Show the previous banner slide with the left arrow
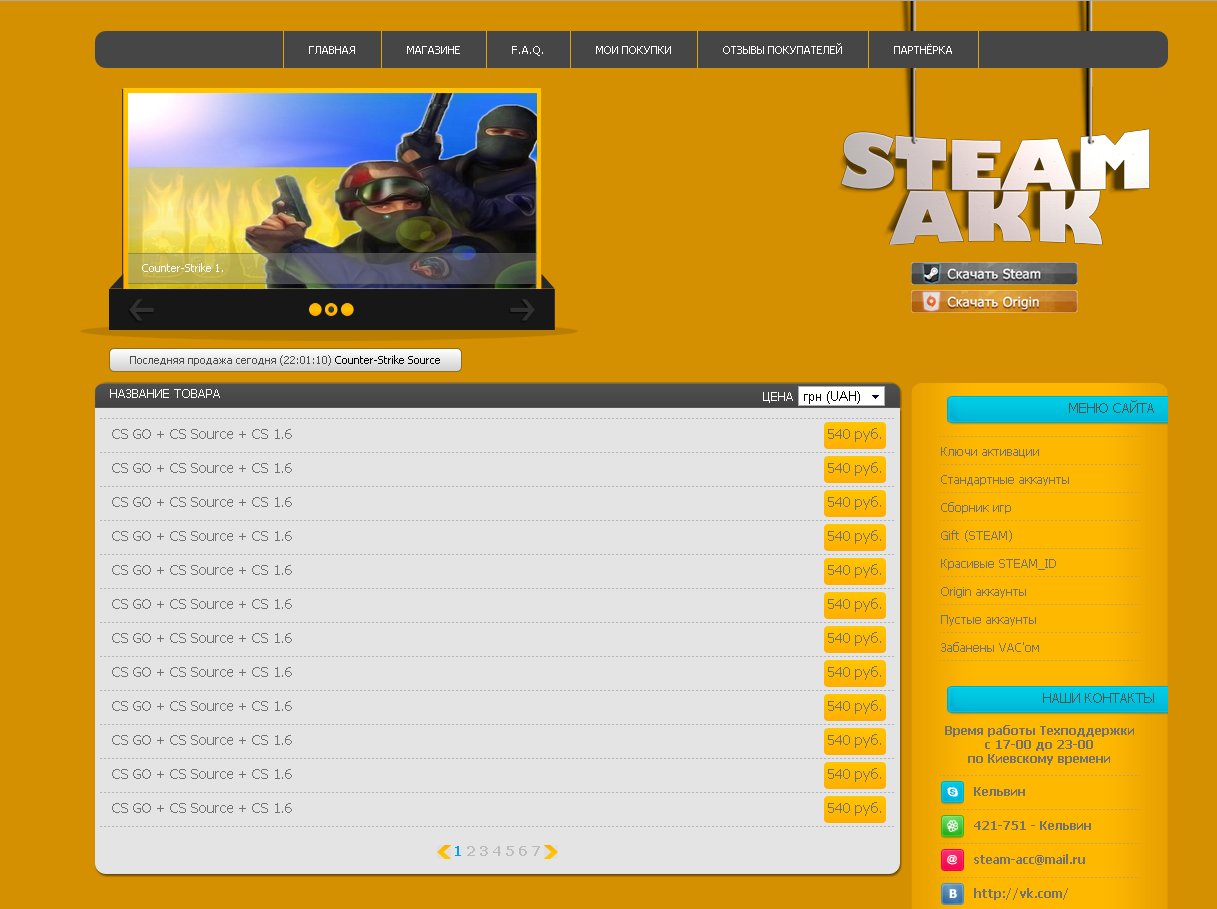Viewport: 1217px width, 909px height. pyautogui.click(x=142, y=310)
